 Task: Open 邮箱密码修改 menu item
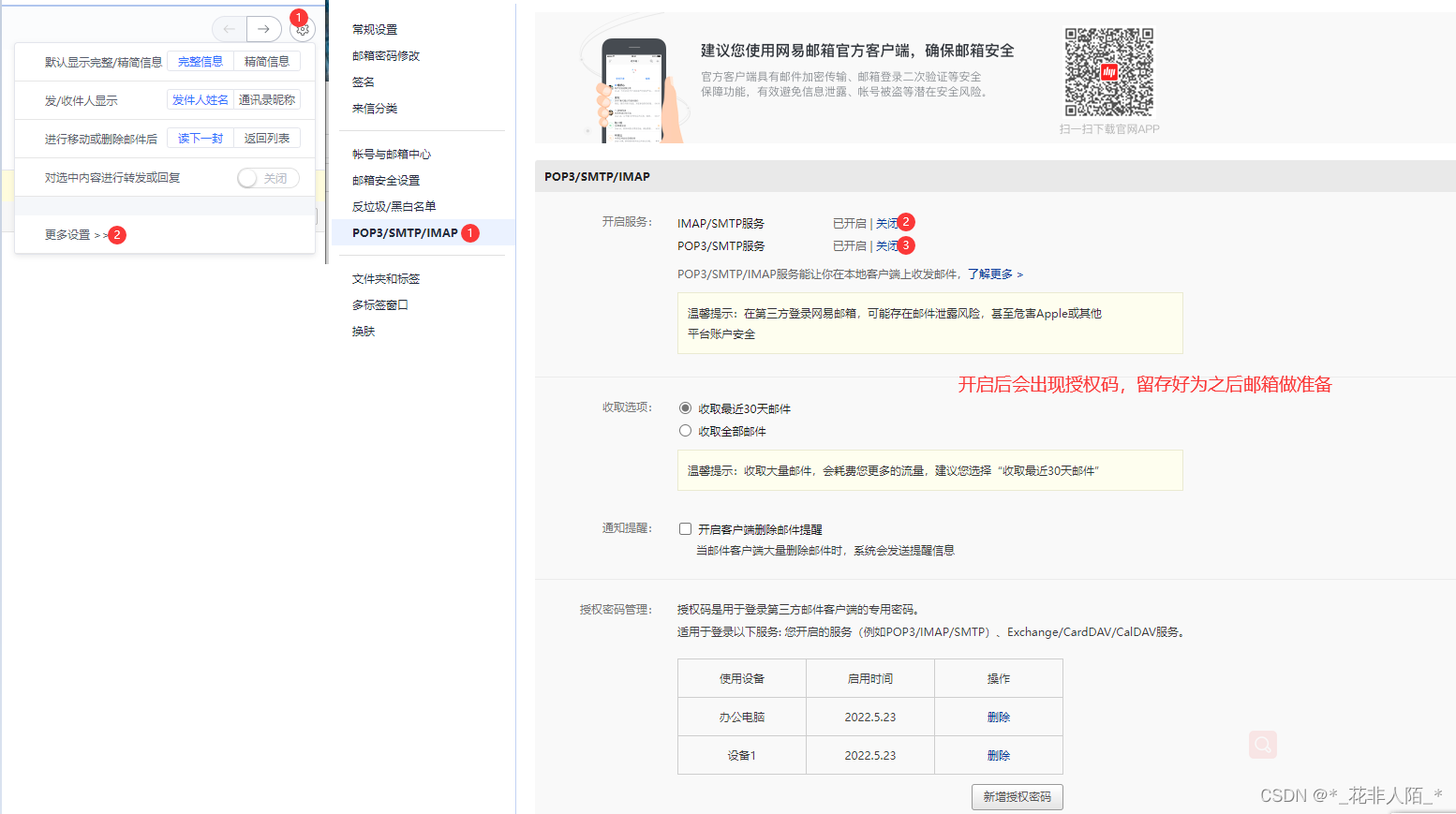coord(386,56)
